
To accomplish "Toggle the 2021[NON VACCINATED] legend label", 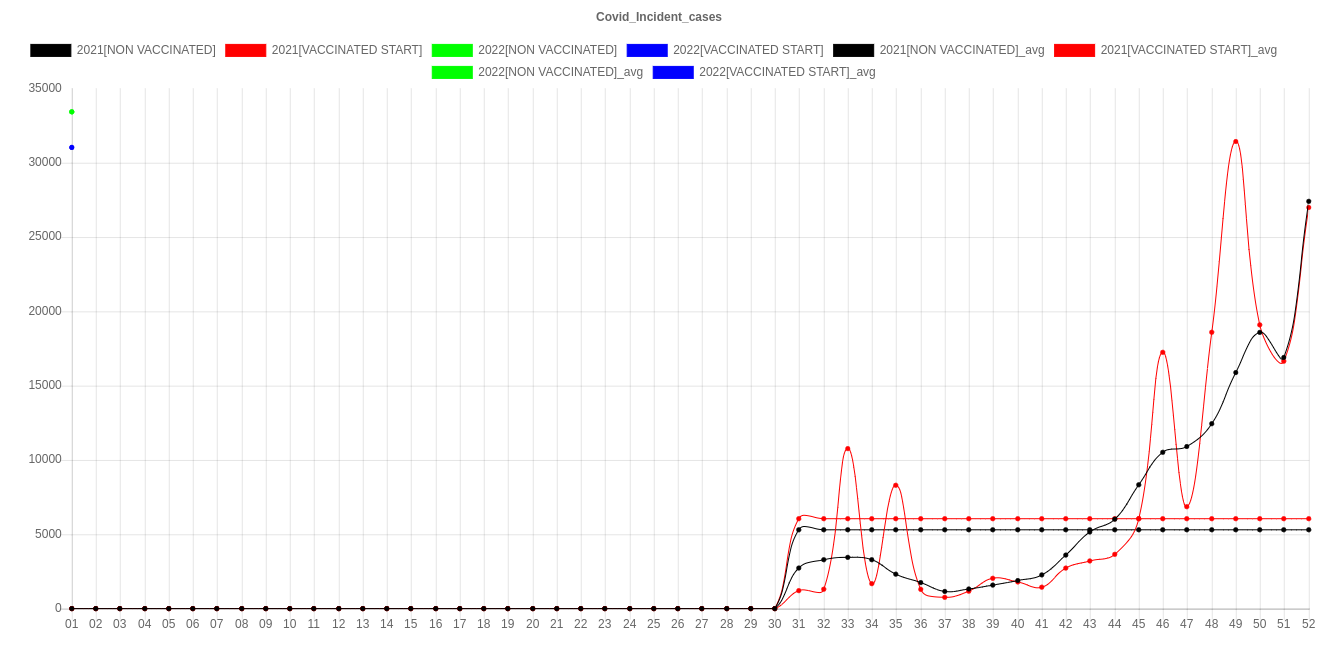I will [146, 50].
